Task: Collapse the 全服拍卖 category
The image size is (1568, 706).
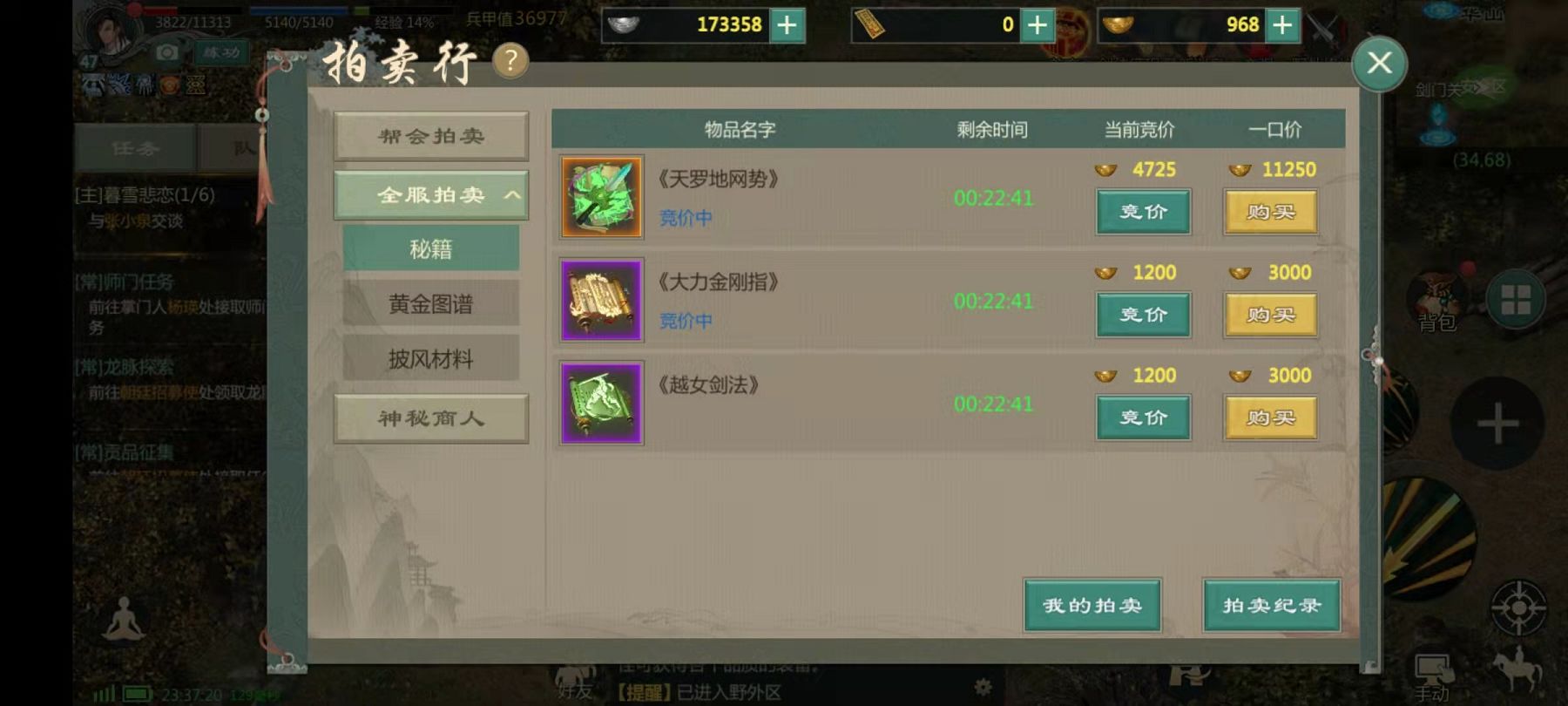Action: pyautogui.click(x=431, y=194)
